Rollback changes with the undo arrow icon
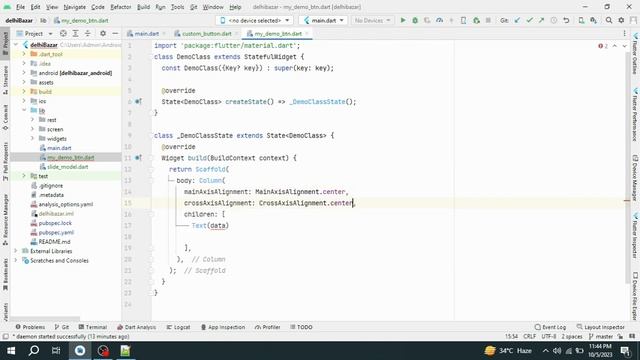640x360 pixels. point(566,20)
